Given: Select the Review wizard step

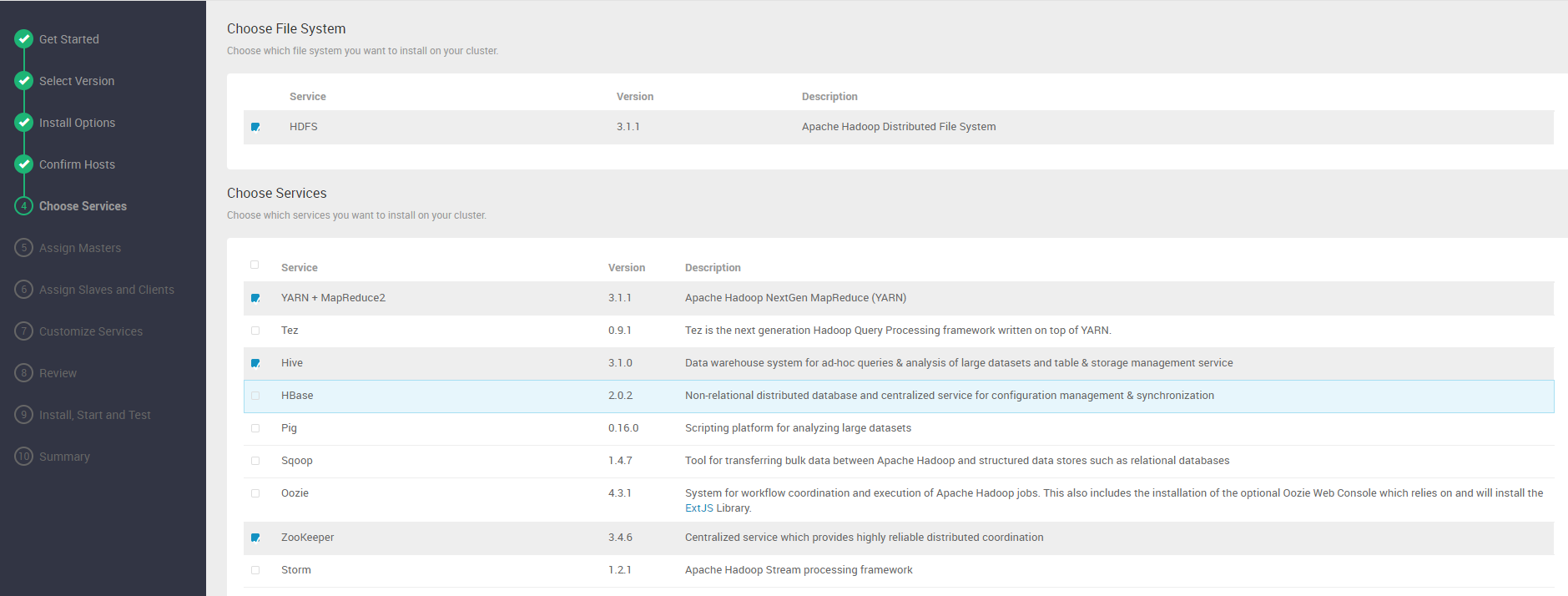Looking at the screenshot, I should (x=58, y=373).
